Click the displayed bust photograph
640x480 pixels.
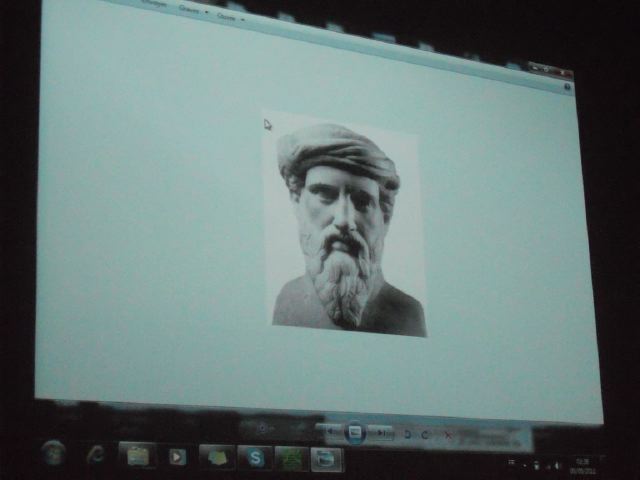point(344,223)
